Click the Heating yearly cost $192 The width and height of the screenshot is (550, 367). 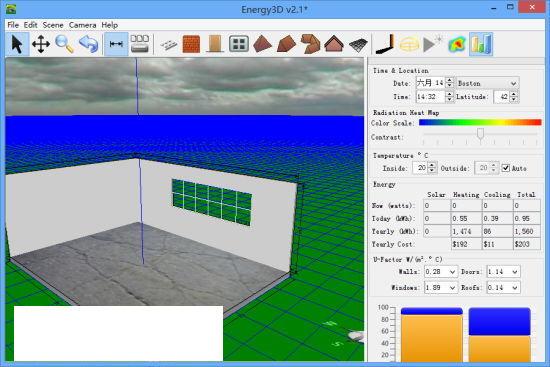[x=466, y=244]
